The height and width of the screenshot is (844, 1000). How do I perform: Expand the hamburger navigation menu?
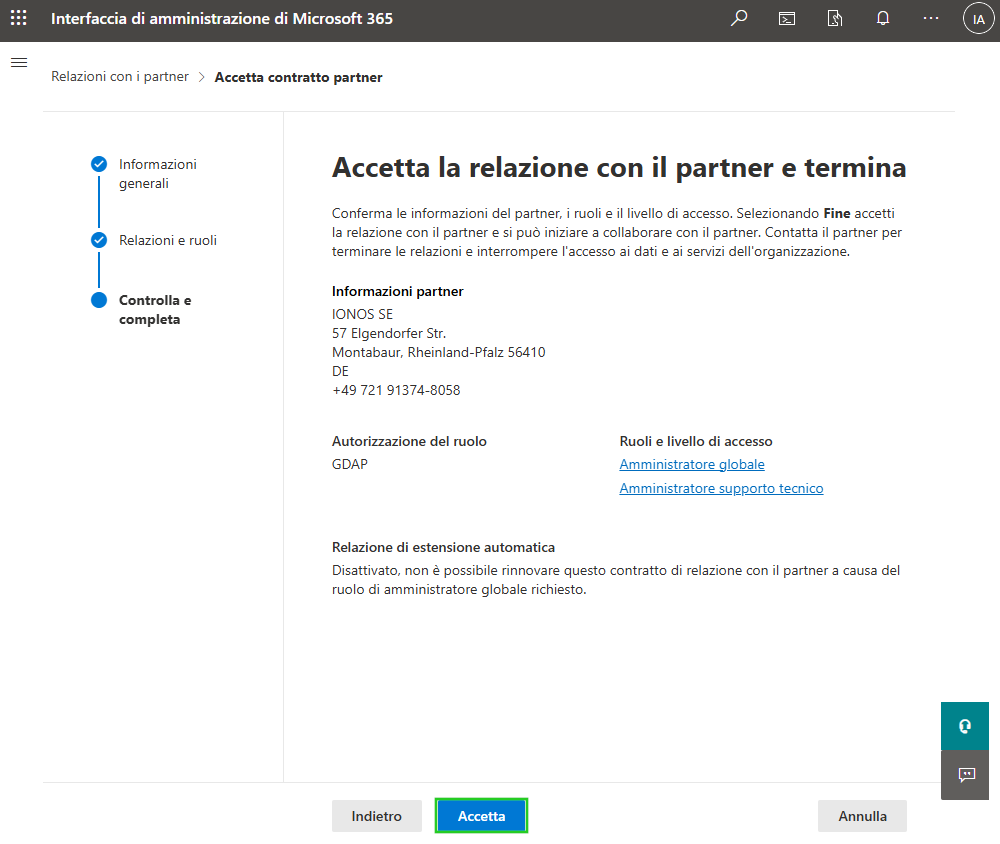pos(19,63)
